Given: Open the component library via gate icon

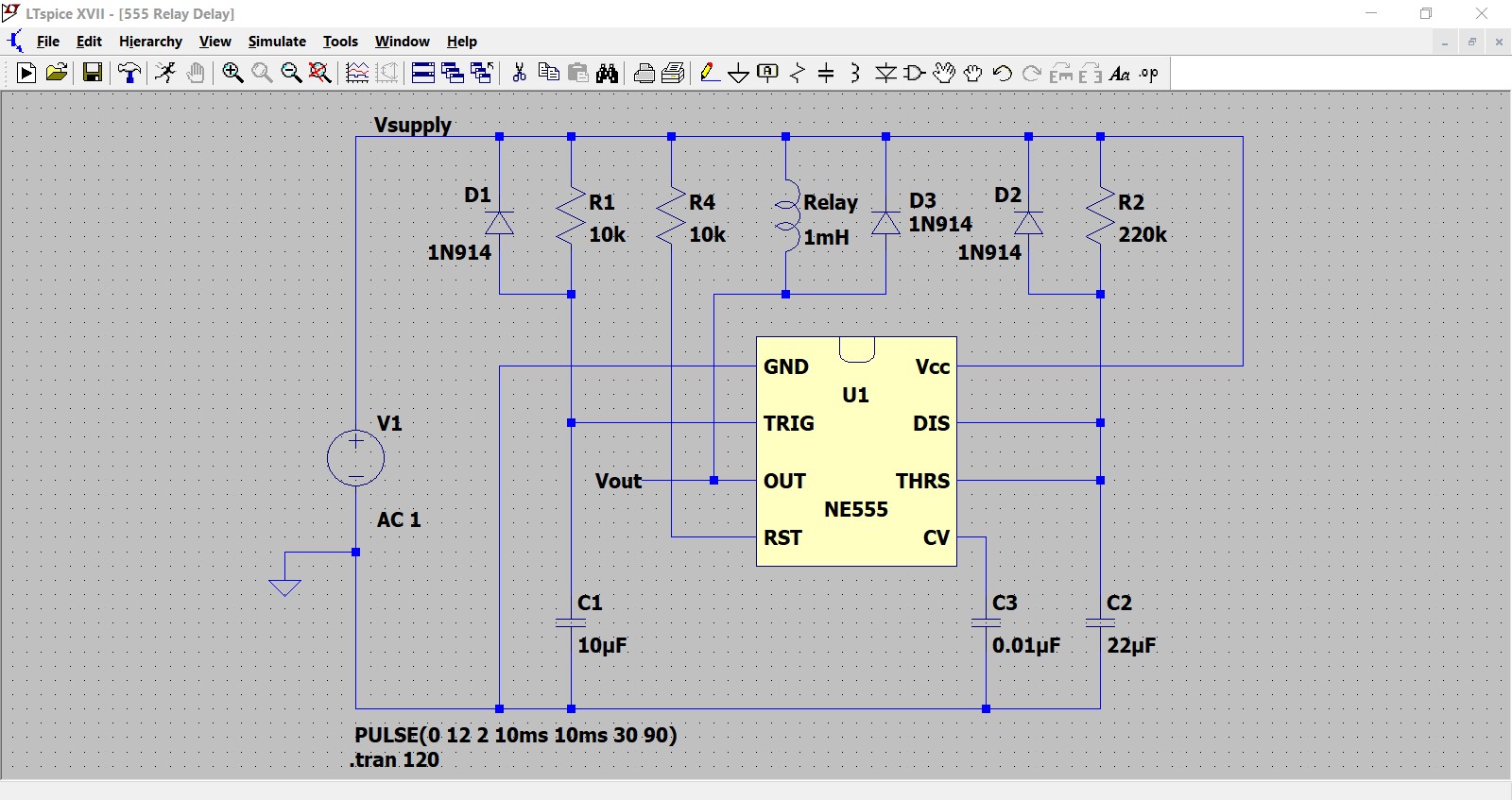Looking at the screenshot, I should tap(914, 73).
